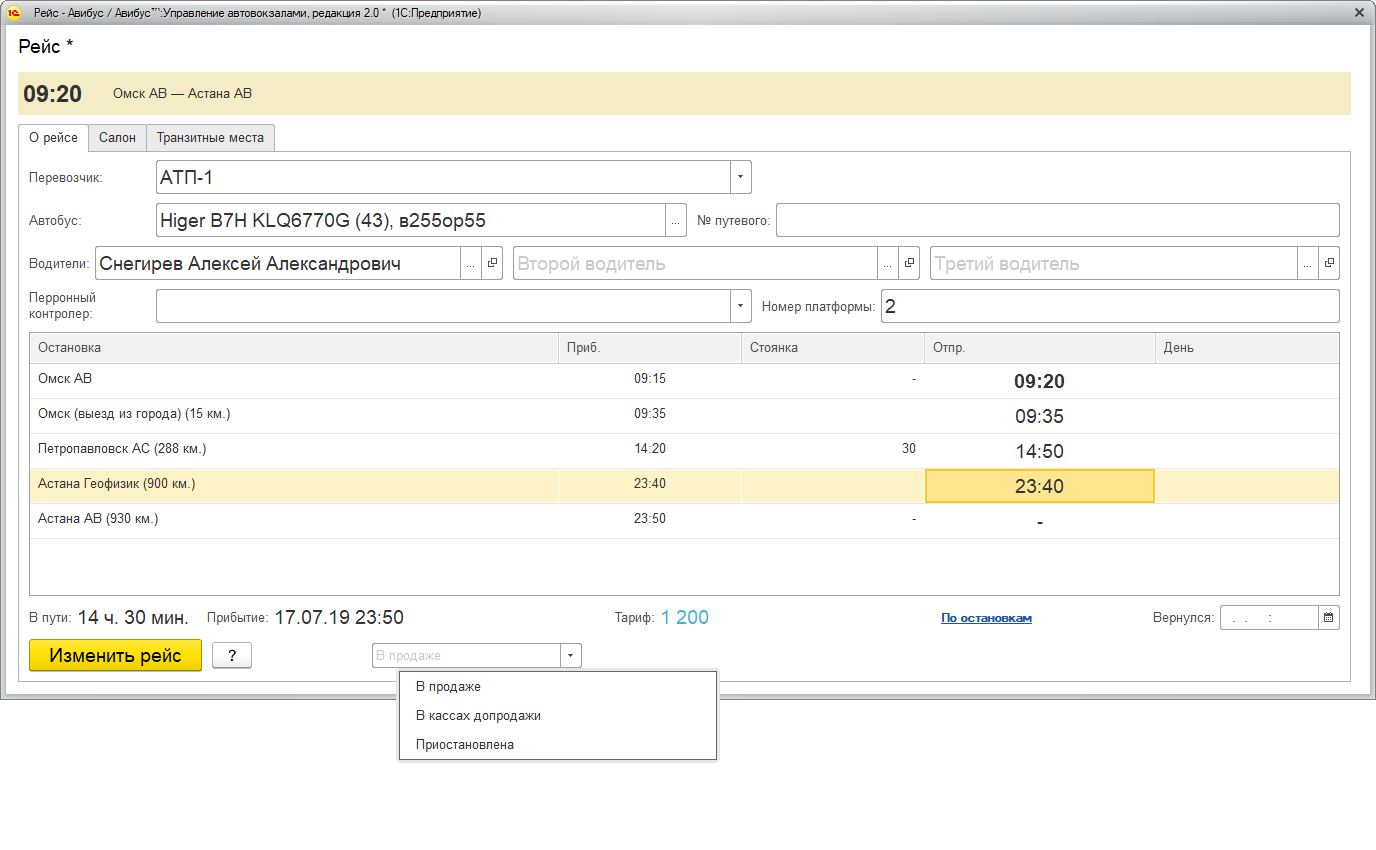
Task: Click ellipsis button for Второй водитель
Action: [x=887, y=264]
